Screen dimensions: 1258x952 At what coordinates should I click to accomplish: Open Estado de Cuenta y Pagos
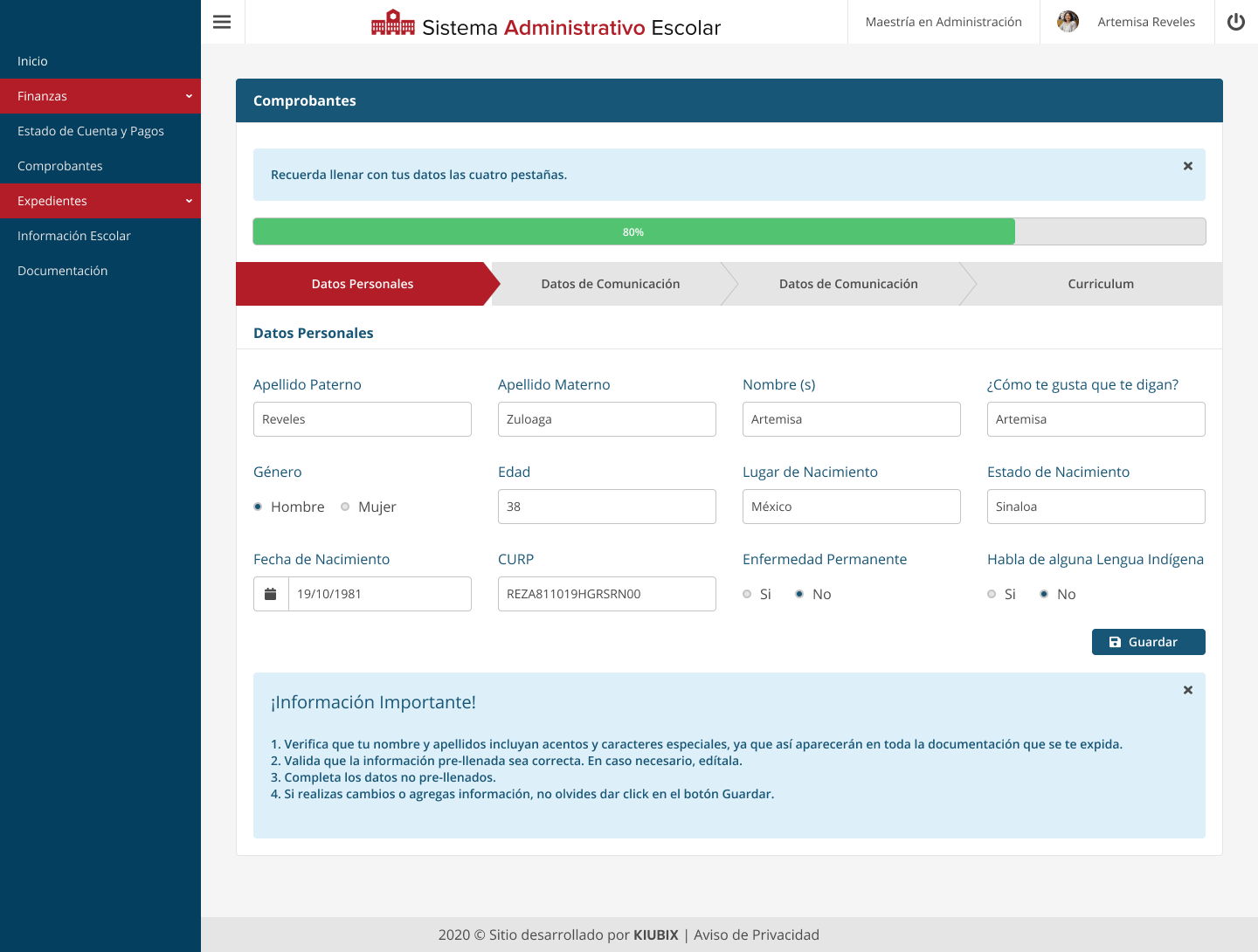pos(91,131)
